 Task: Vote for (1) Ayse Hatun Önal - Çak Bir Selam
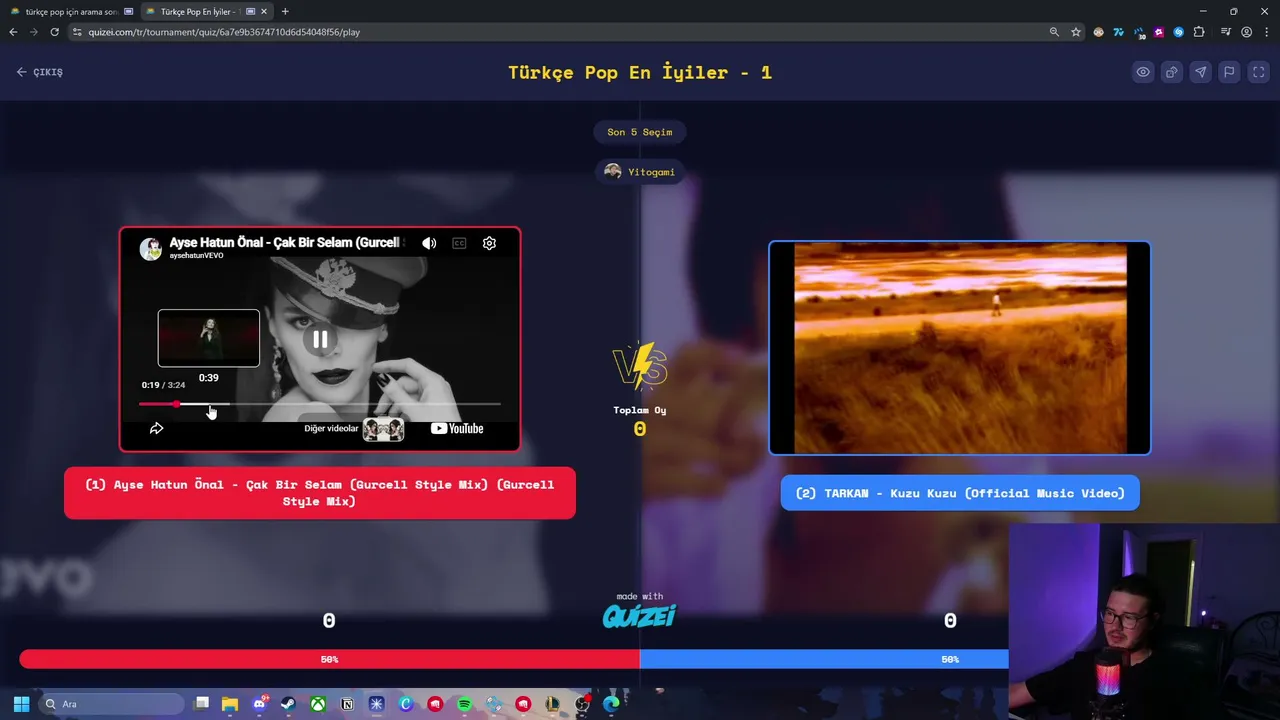point(320,493)
